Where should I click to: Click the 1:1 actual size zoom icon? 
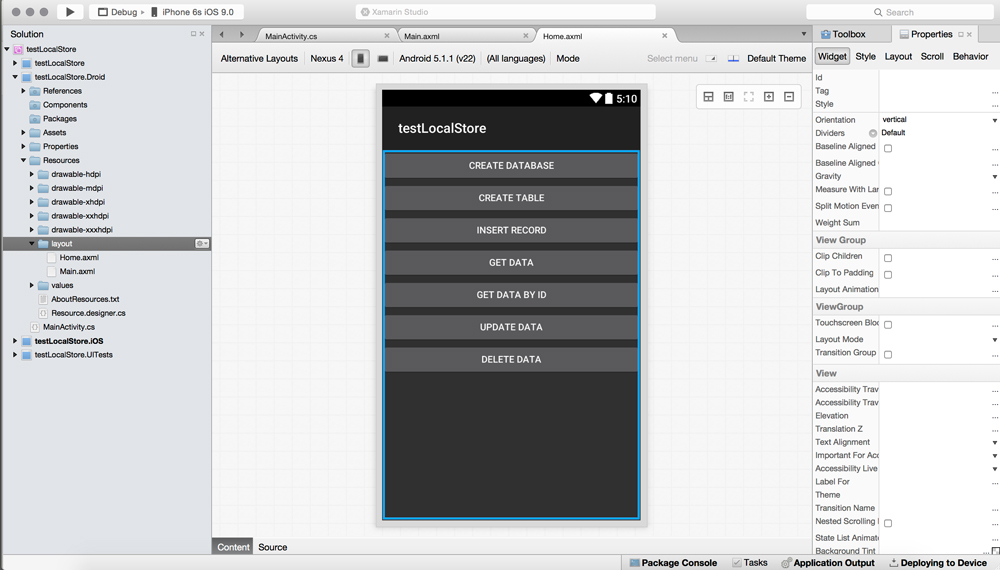coord(728,97)
